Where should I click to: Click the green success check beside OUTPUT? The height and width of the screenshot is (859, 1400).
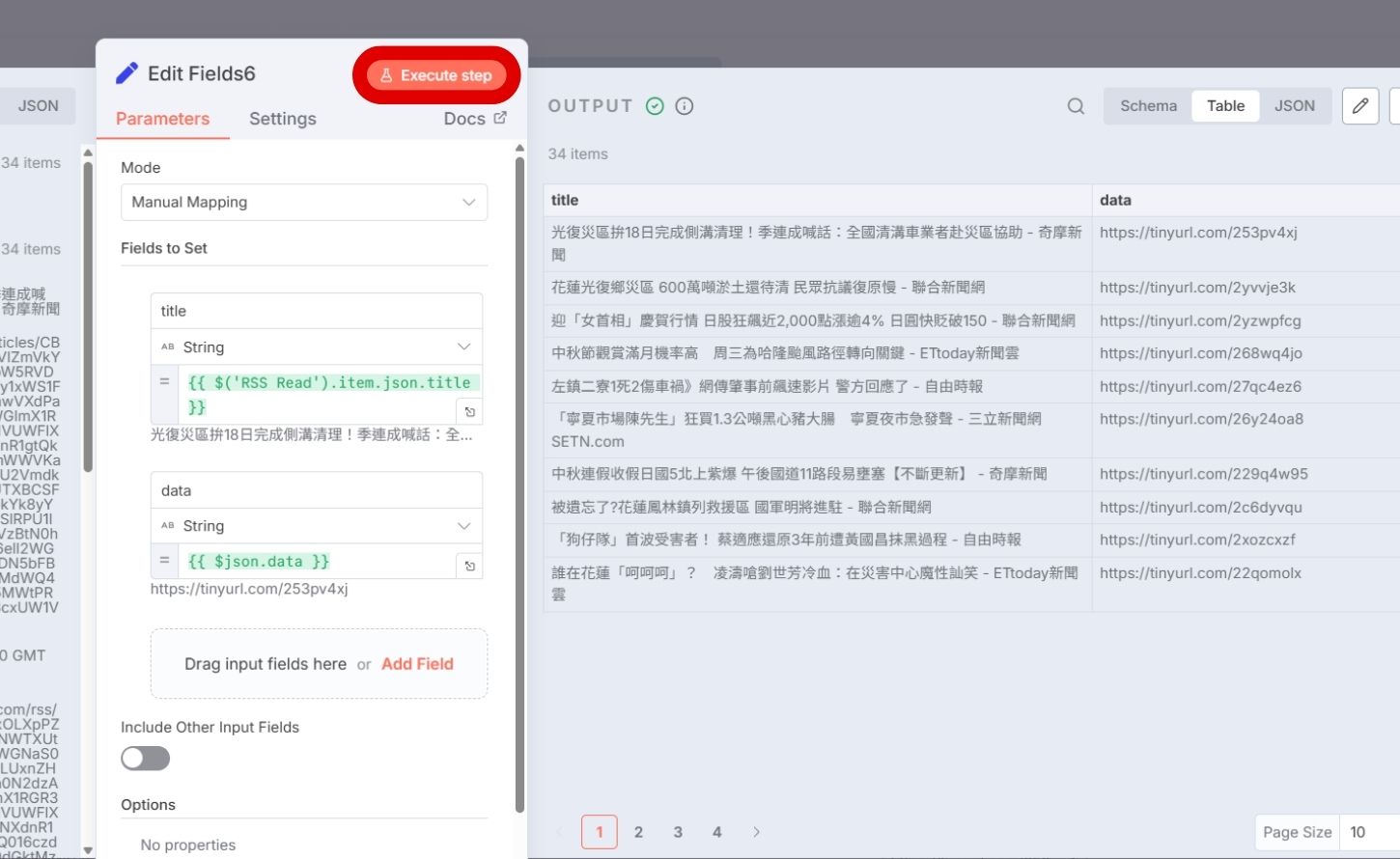click(655, 106)
